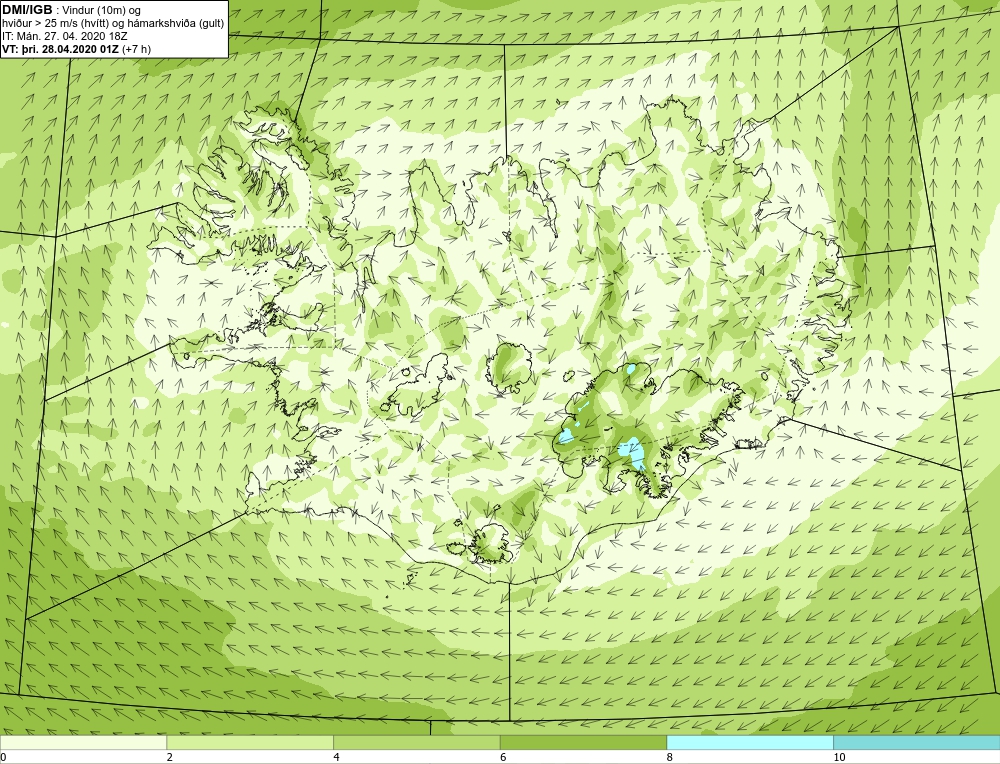1000x764 pixels.
Task: Click the legend tick label '6'
Action: [503, 757]
